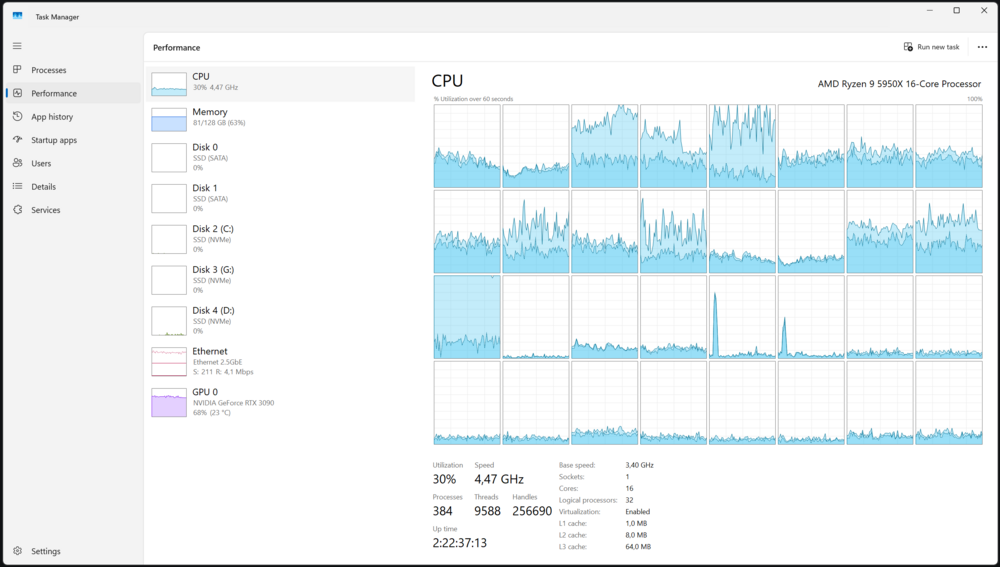Select the Services gear-puzzle icon
Image resolution: width=1000 pixels, height=567 pixels.
(17, 210)
